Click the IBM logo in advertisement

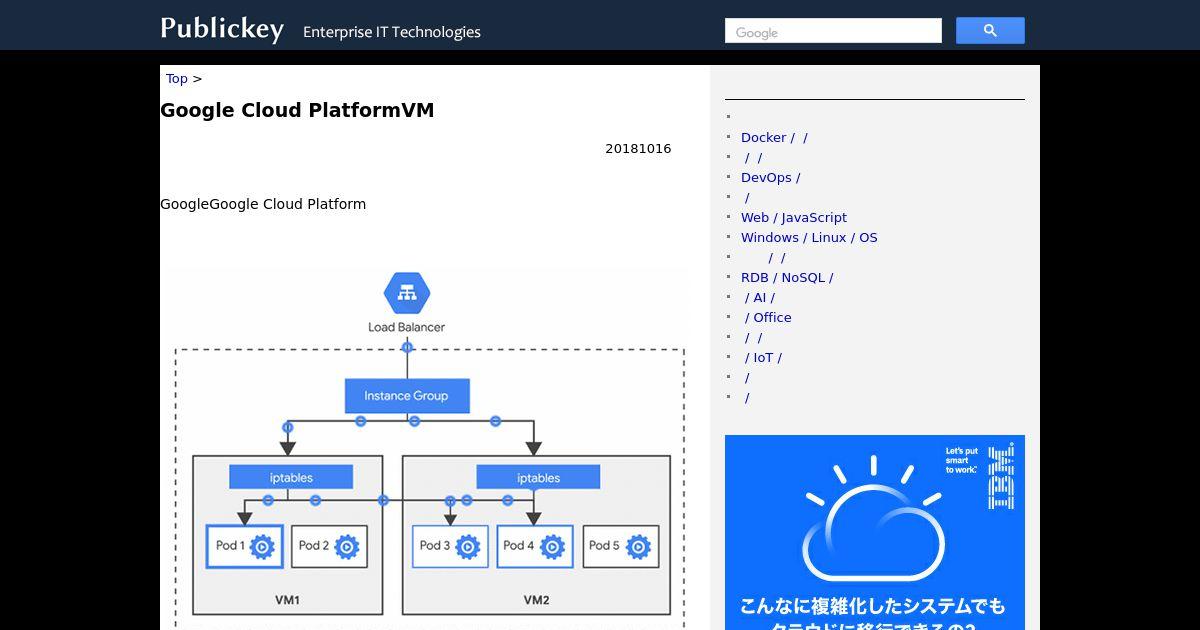pyautogui.click(x=1001, y=476)
